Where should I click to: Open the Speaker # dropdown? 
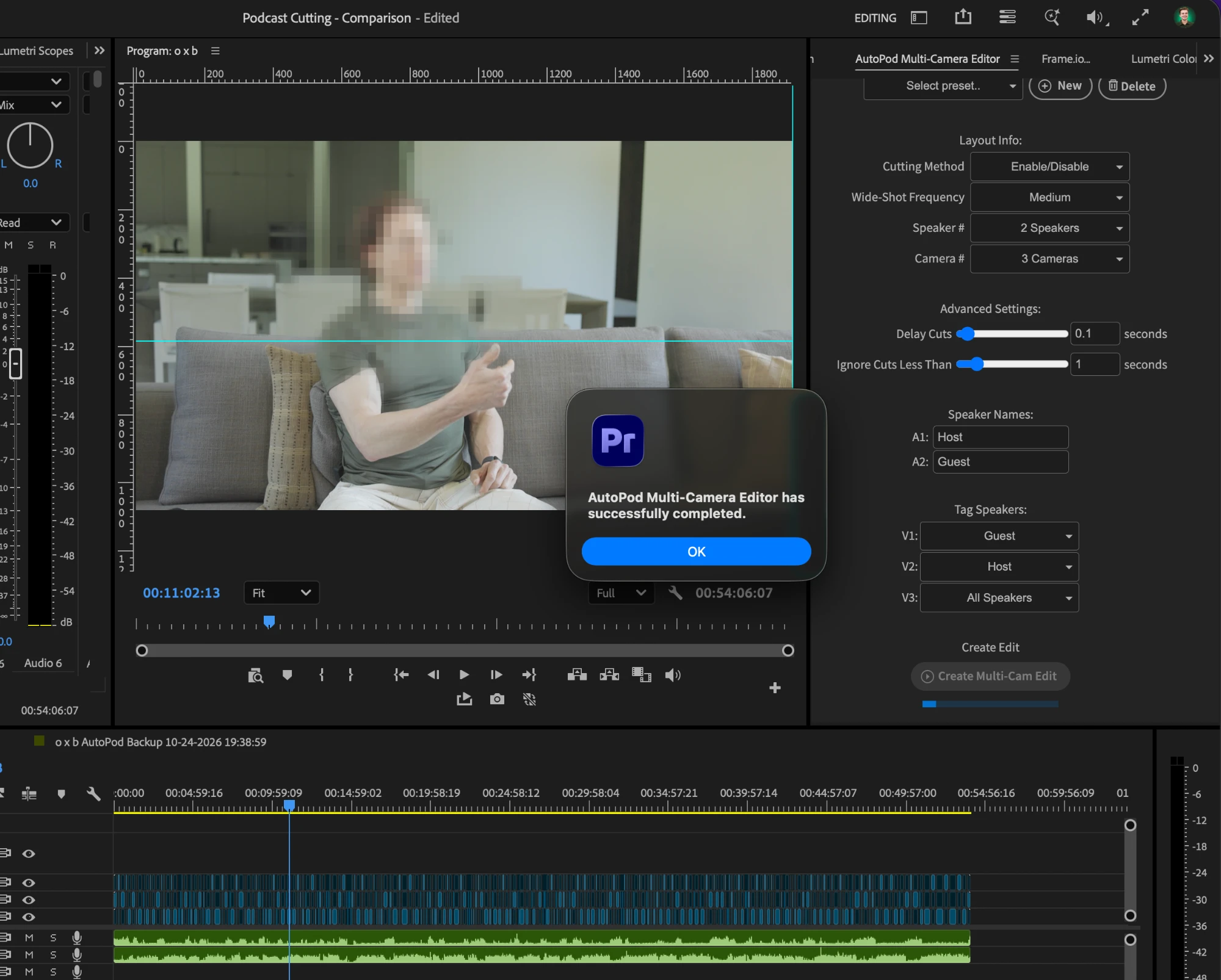[1049, 228]
